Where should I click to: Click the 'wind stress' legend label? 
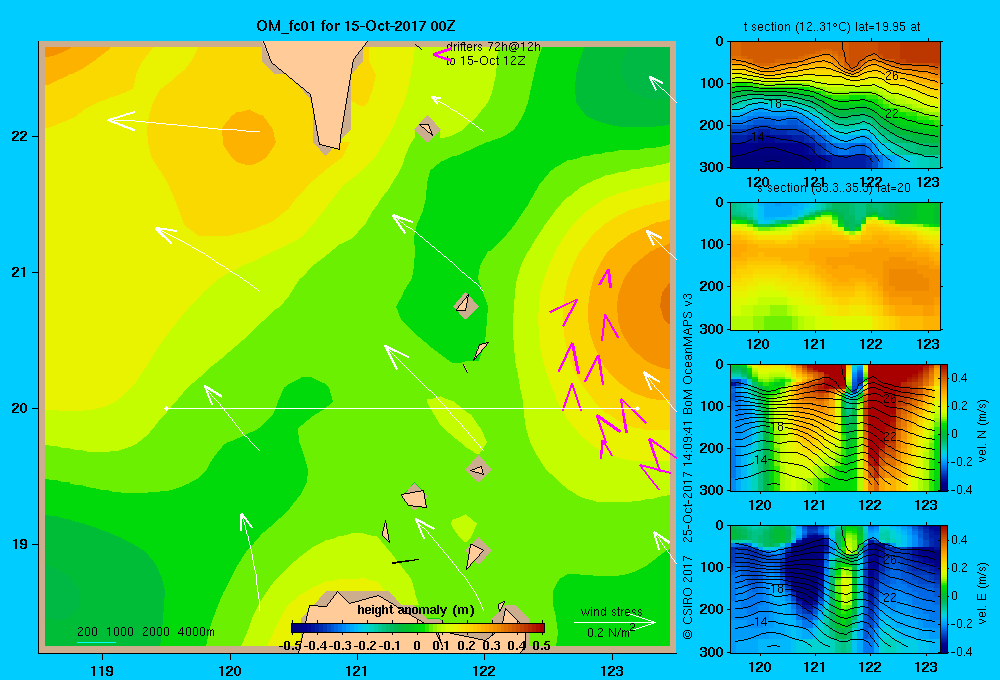pos(612,611)
